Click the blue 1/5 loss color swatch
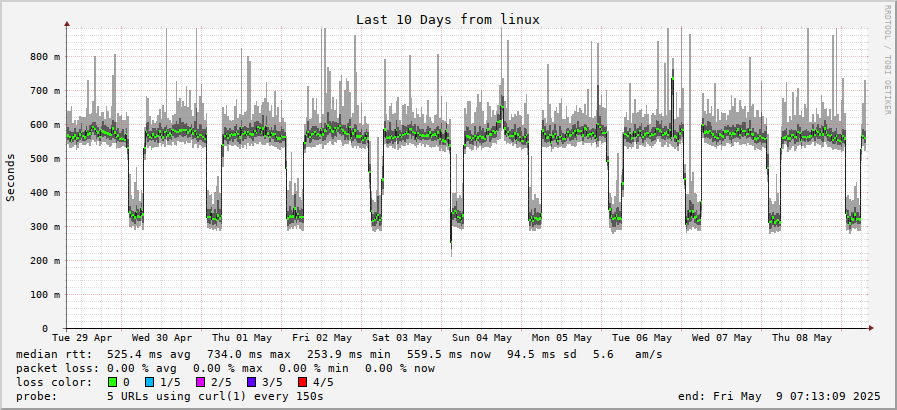Screen dimensions: 897x410 pyautogui.click(x=150, y=382)
